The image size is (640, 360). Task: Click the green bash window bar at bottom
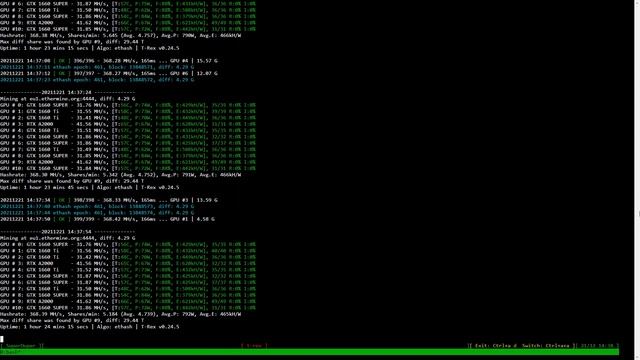tap(309, 352)
